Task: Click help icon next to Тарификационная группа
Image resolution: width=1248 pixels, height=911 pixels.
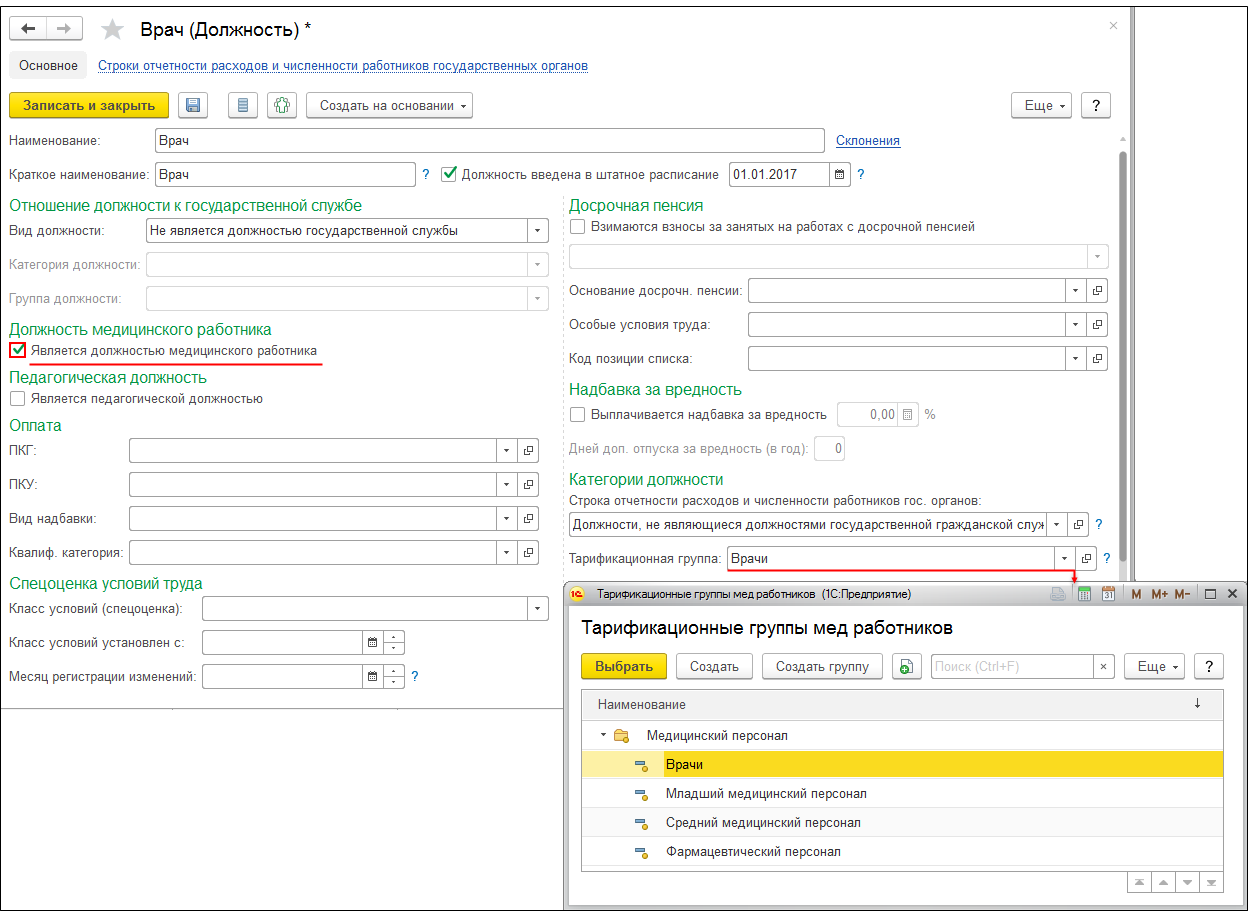Action: pos(1106,558)
